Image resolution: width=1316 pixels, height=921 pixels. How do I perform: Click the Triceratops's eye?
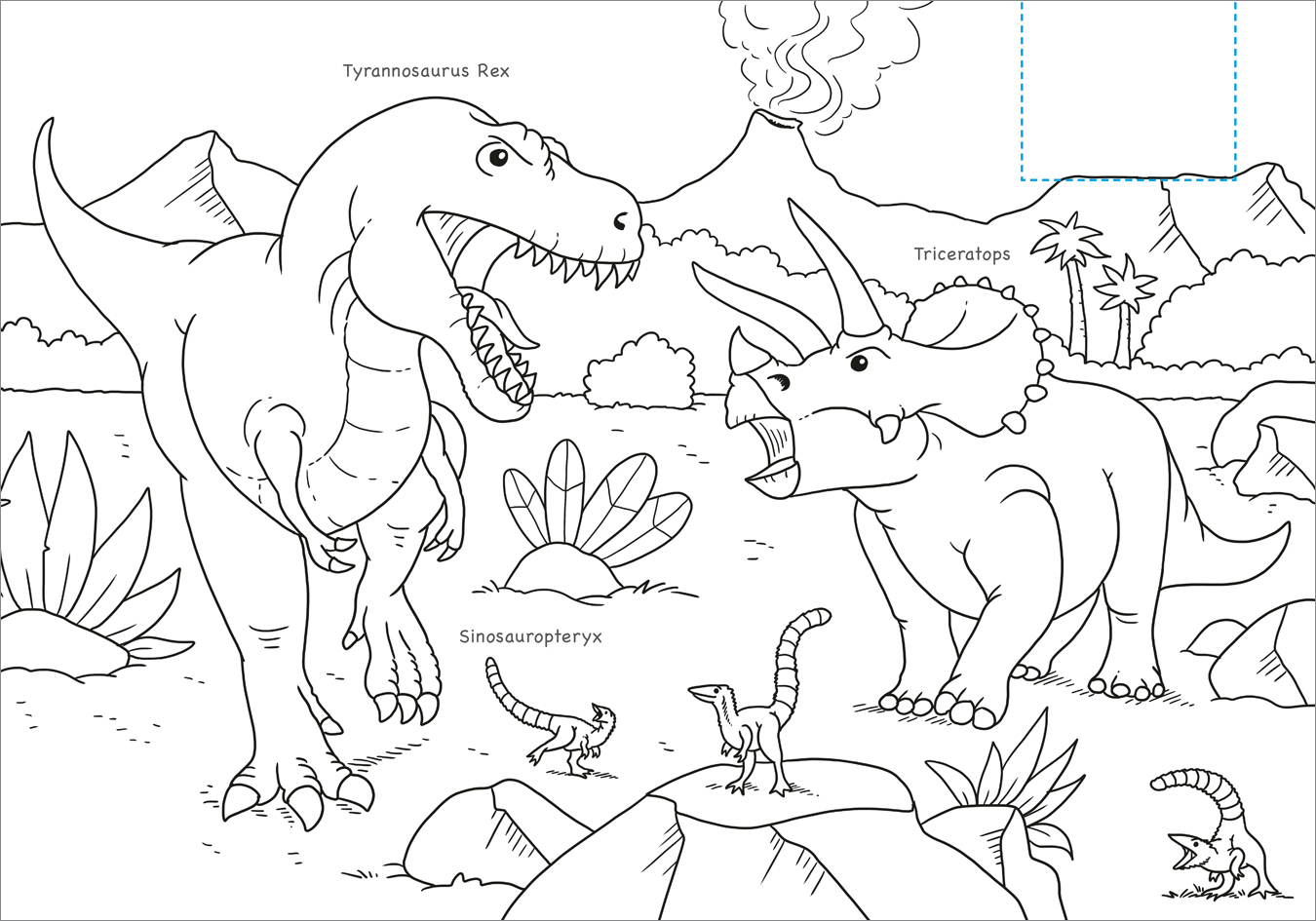pyautogui.click(x=858, y=364)
